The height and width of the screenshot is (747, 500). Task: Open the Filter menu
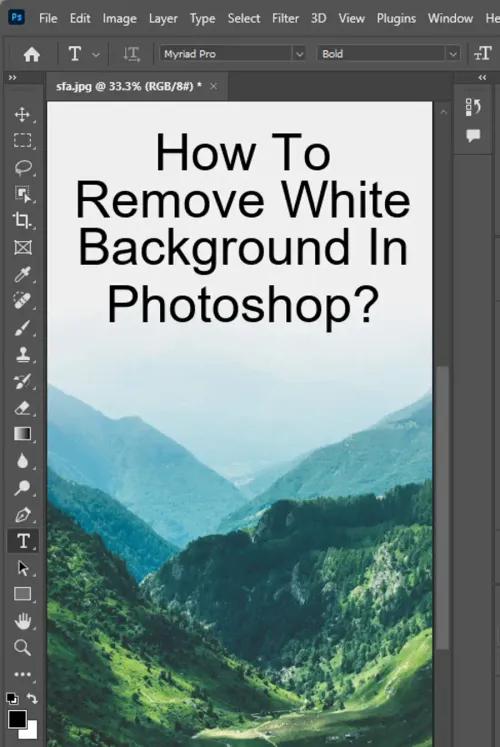[285, 19]
